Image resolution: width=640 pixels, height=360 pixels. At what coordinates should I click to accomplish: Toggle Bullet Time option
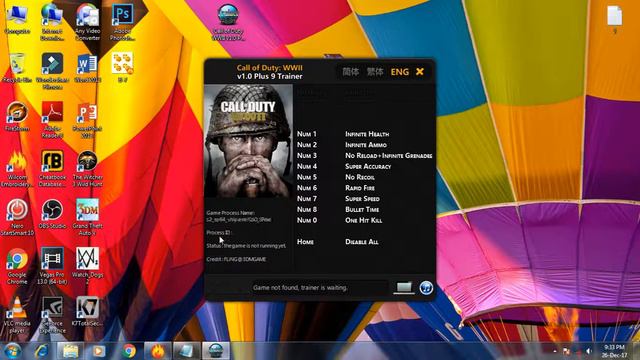[x=362, y=209]
